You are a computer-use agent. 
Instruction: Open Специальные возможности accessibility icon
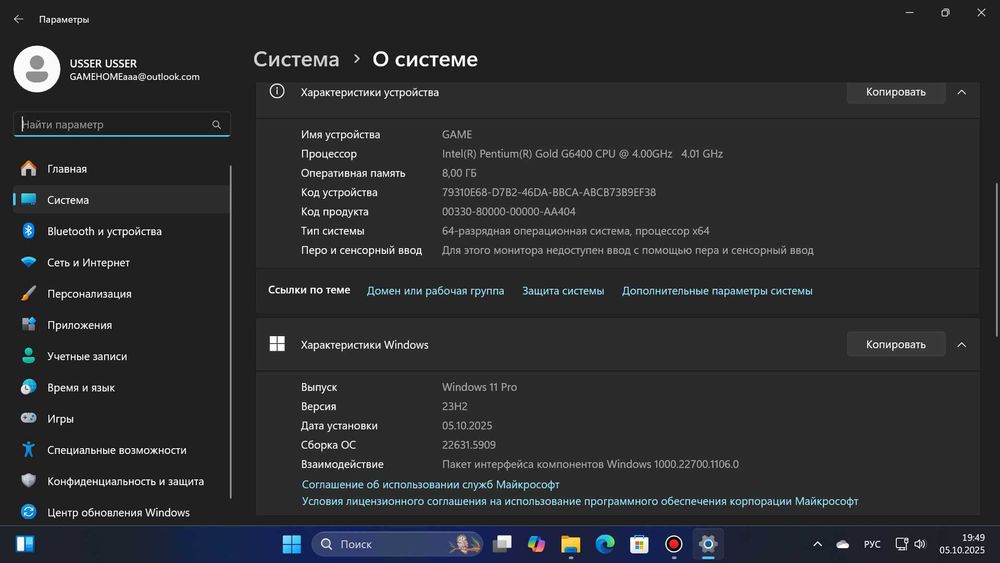point(29,450)
